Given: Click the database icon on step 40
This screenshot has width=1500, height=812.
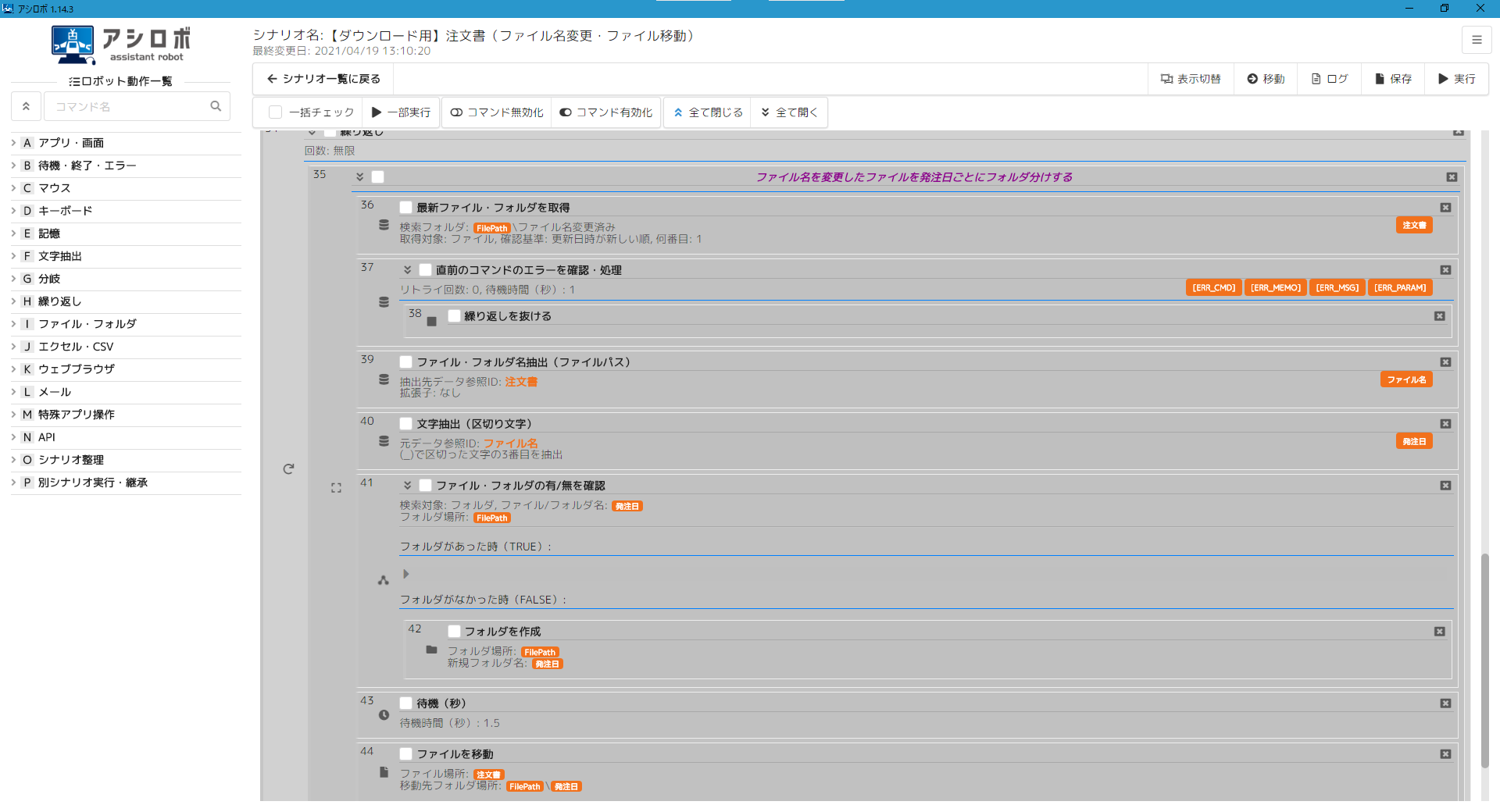Looking at the screenshot, I should (x=384, y=441).
